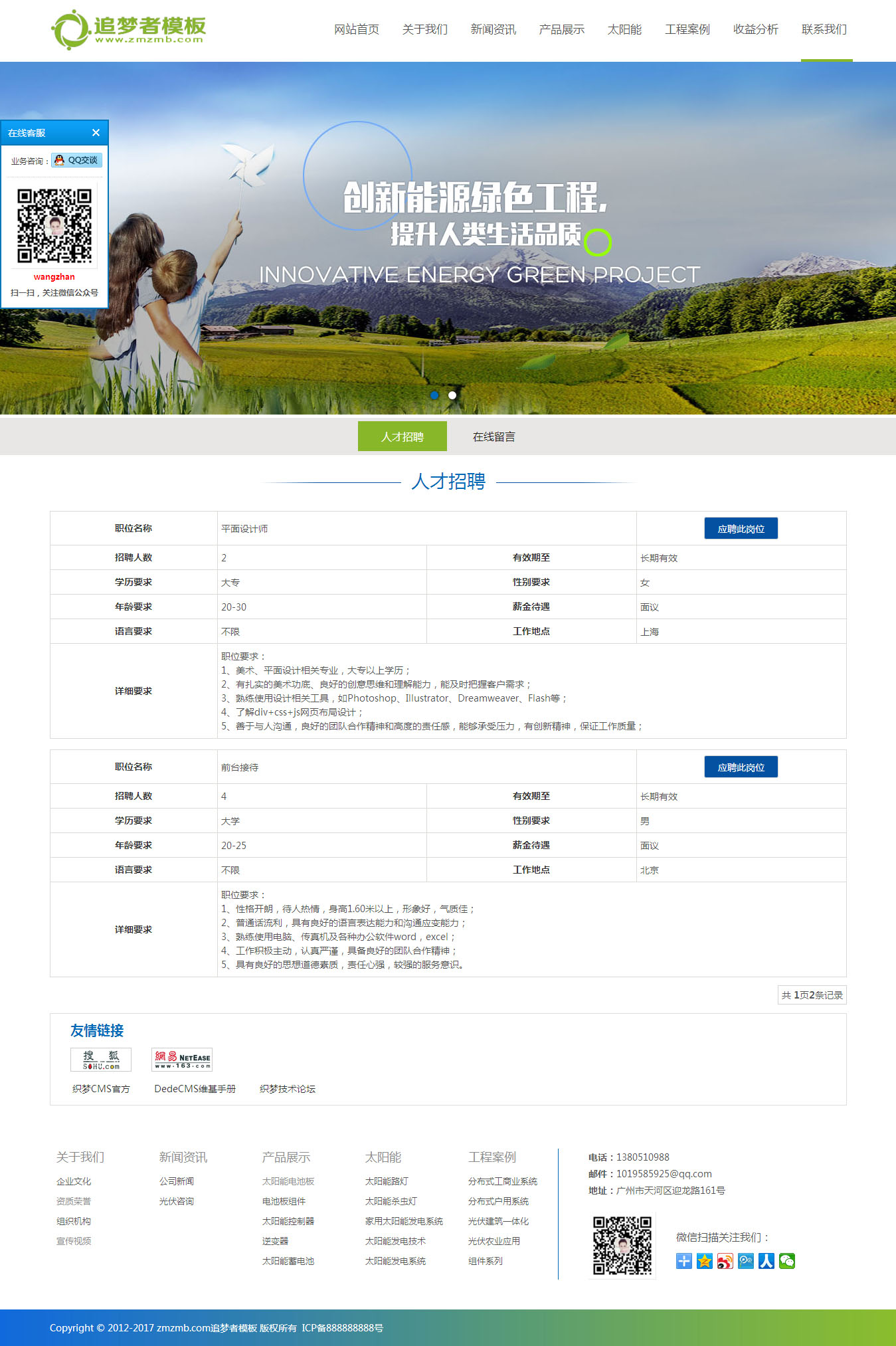Select the first banner carousel dot
Image resolution: width=896 pixels, height=1346 pixels.
[434, 395]
